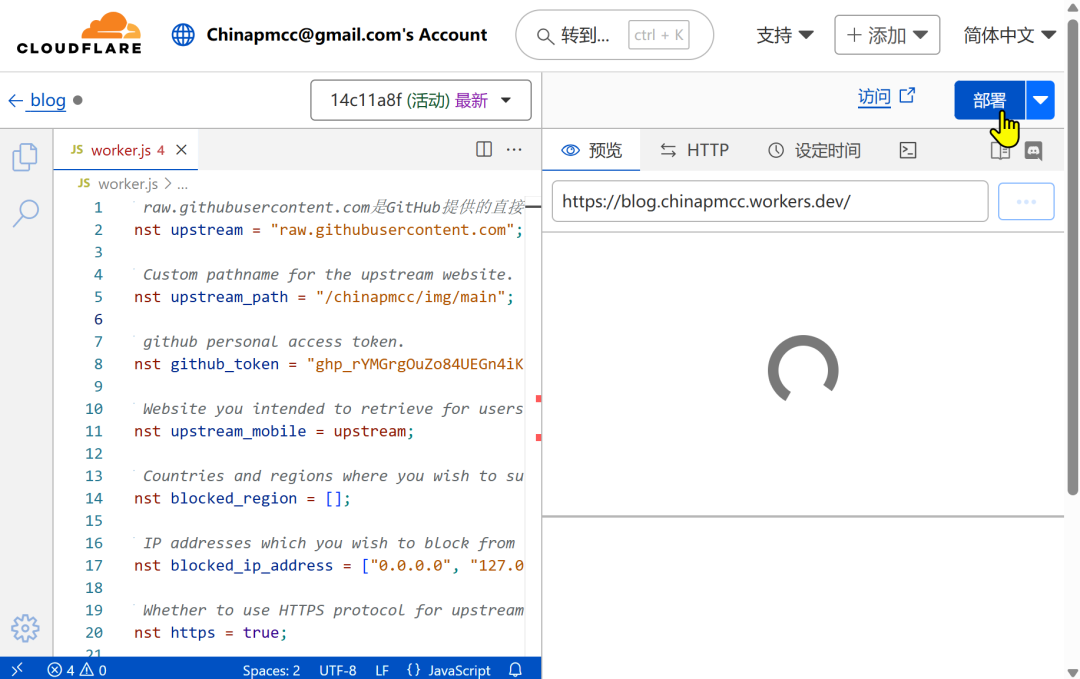Click the notifications bell in status bar
The image size is (1080, 679).
[516, 670]
